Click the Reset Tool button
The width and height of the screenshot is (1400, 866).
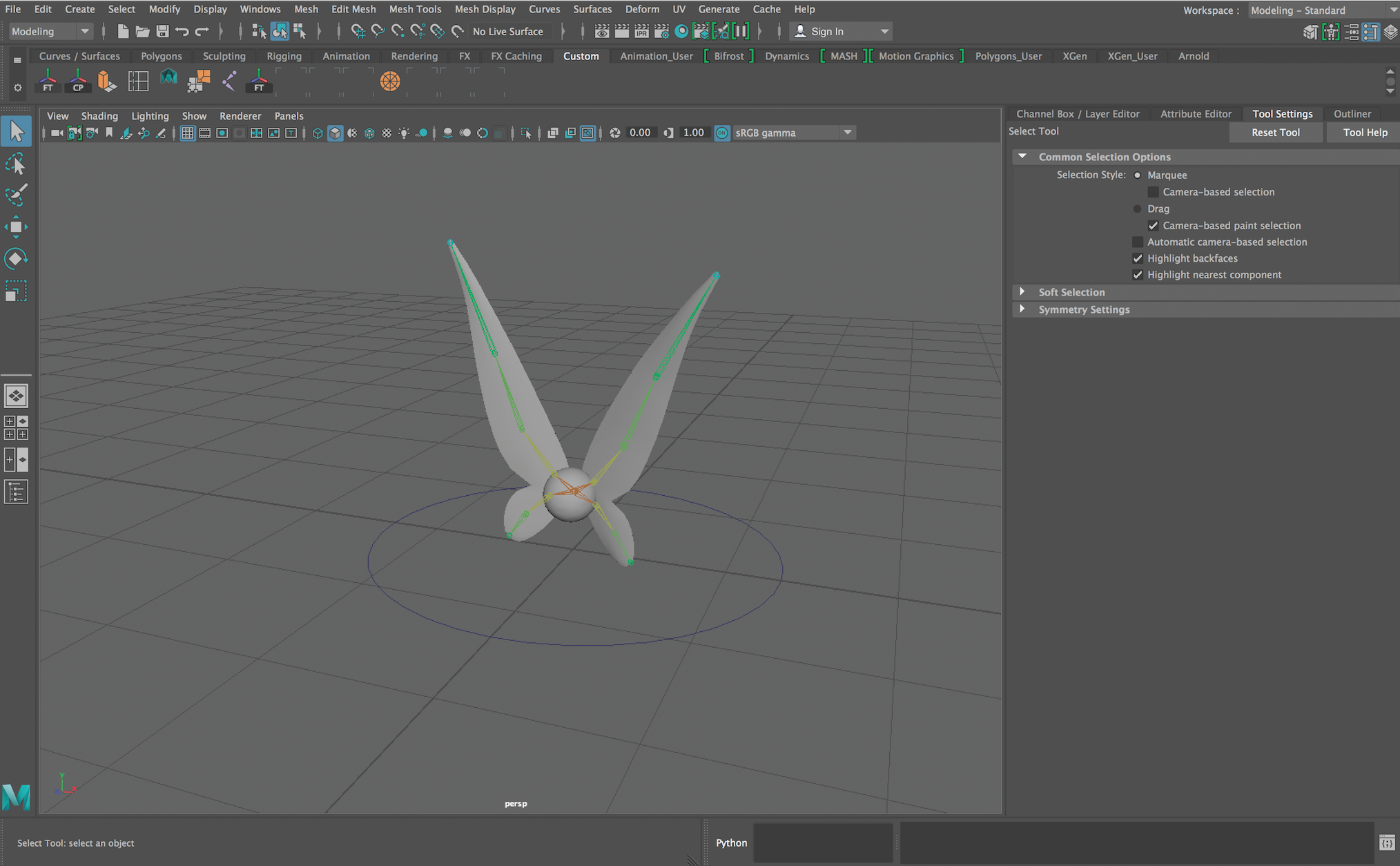pos(1276,133)
